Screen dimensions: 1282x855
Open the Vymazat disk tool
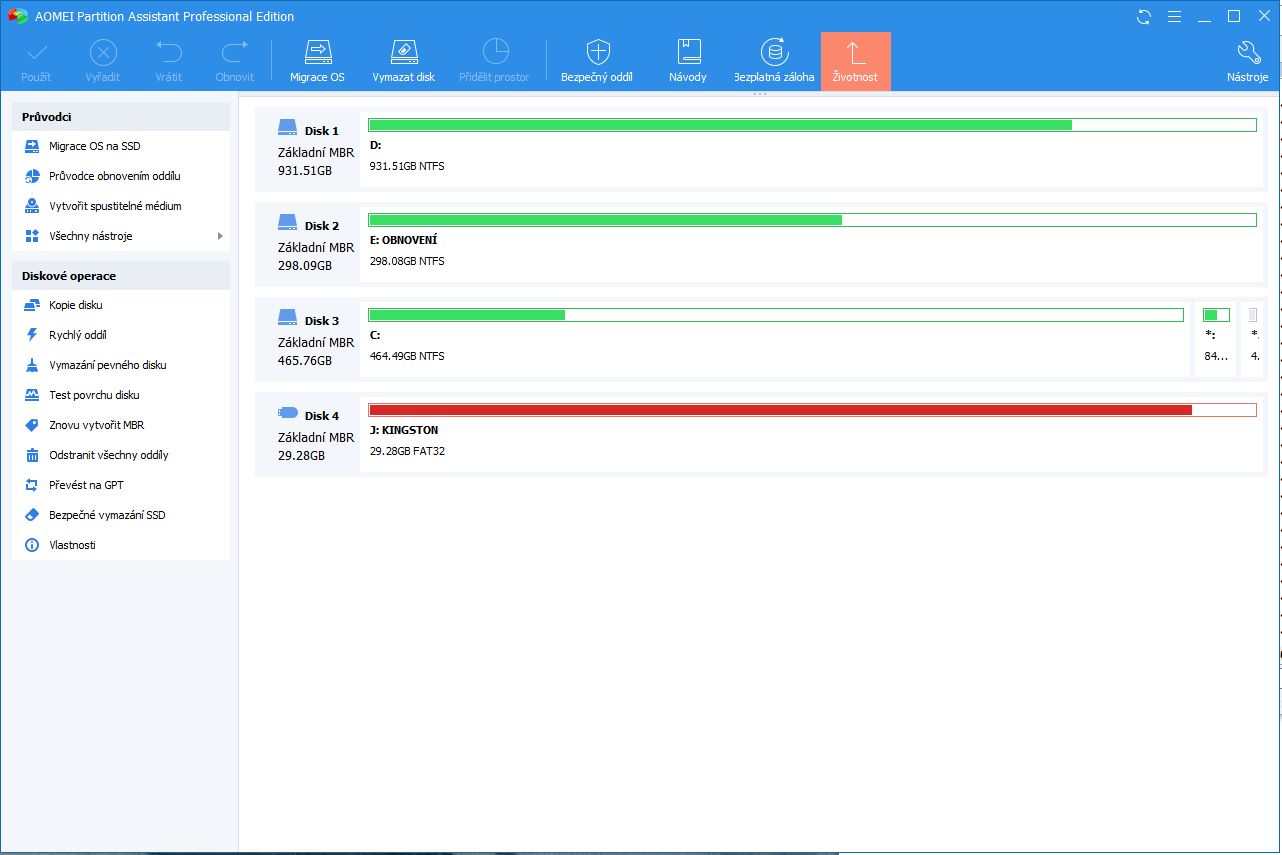click(403, 58)
